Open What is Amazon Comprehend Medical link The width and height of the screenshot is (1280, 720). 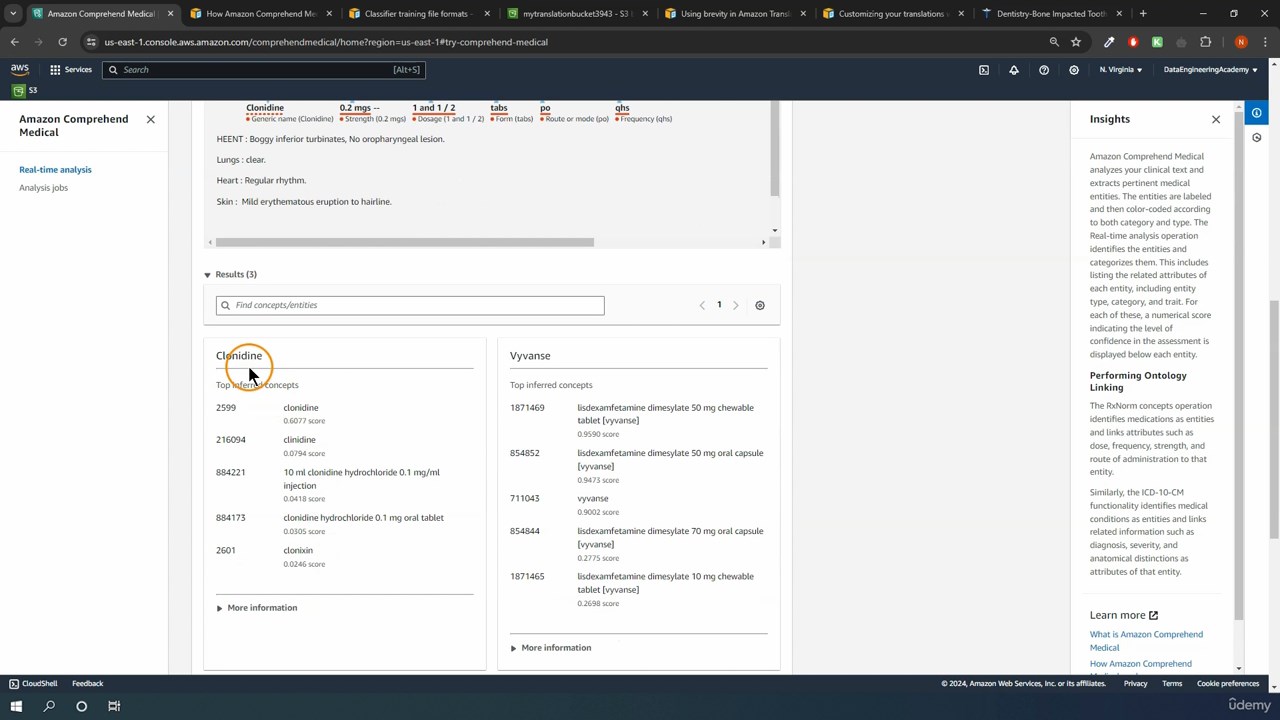click(x=1146, y=641)
